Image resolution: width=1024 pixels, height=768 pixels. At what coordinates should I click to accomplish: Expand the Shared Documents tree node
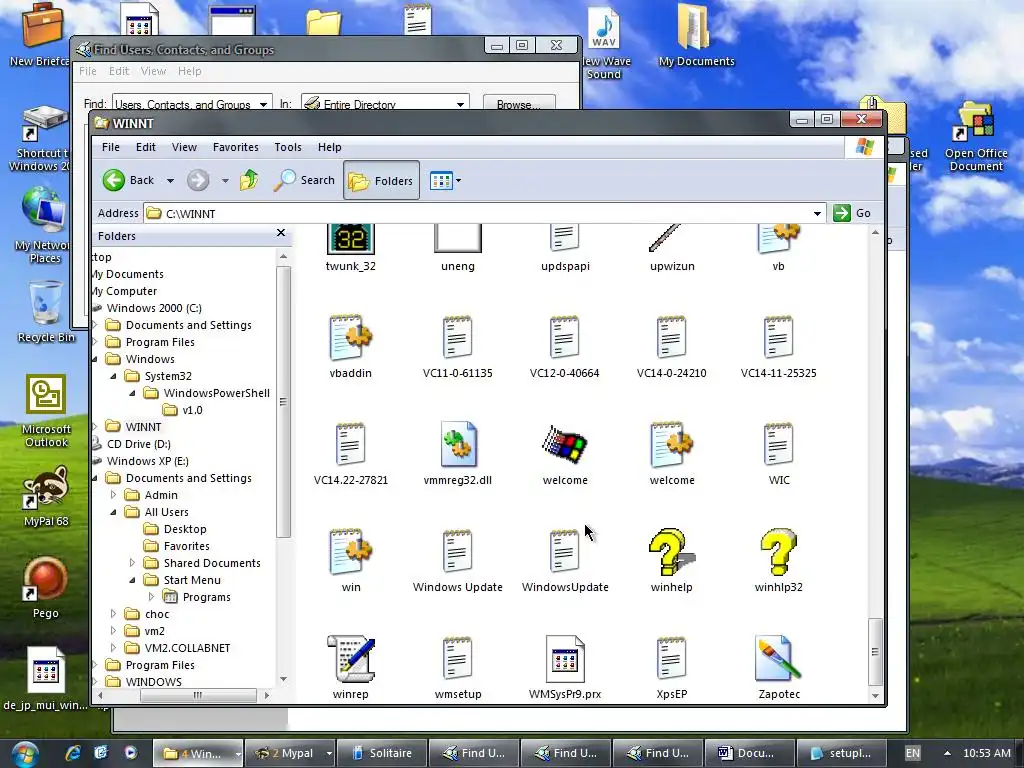[x=132, y=563]
